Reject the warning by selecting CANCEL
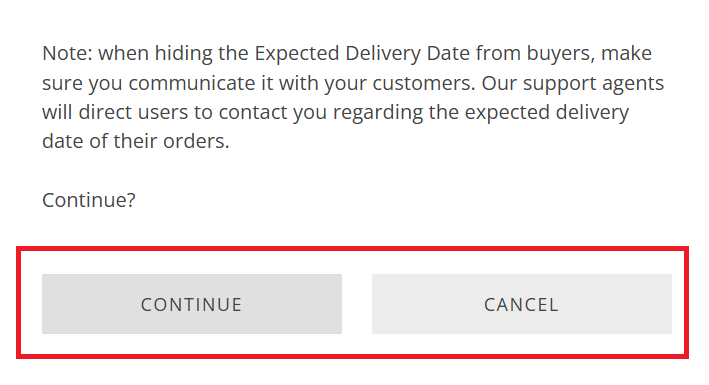This screenshot has width=709, height=385. coord(522,304)
